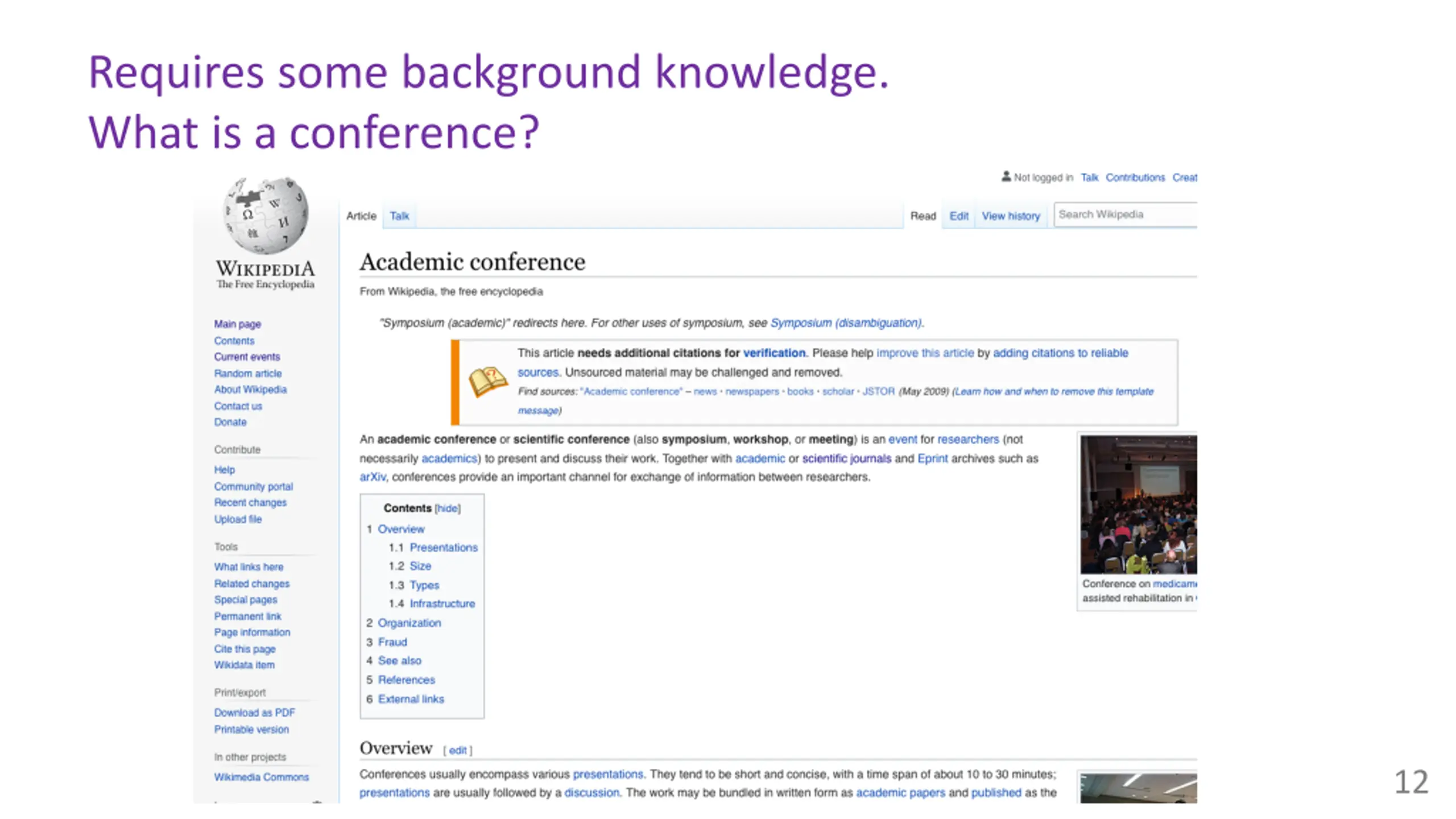Click the verification link in notice
1456x819 pixels.
(775, 353)
